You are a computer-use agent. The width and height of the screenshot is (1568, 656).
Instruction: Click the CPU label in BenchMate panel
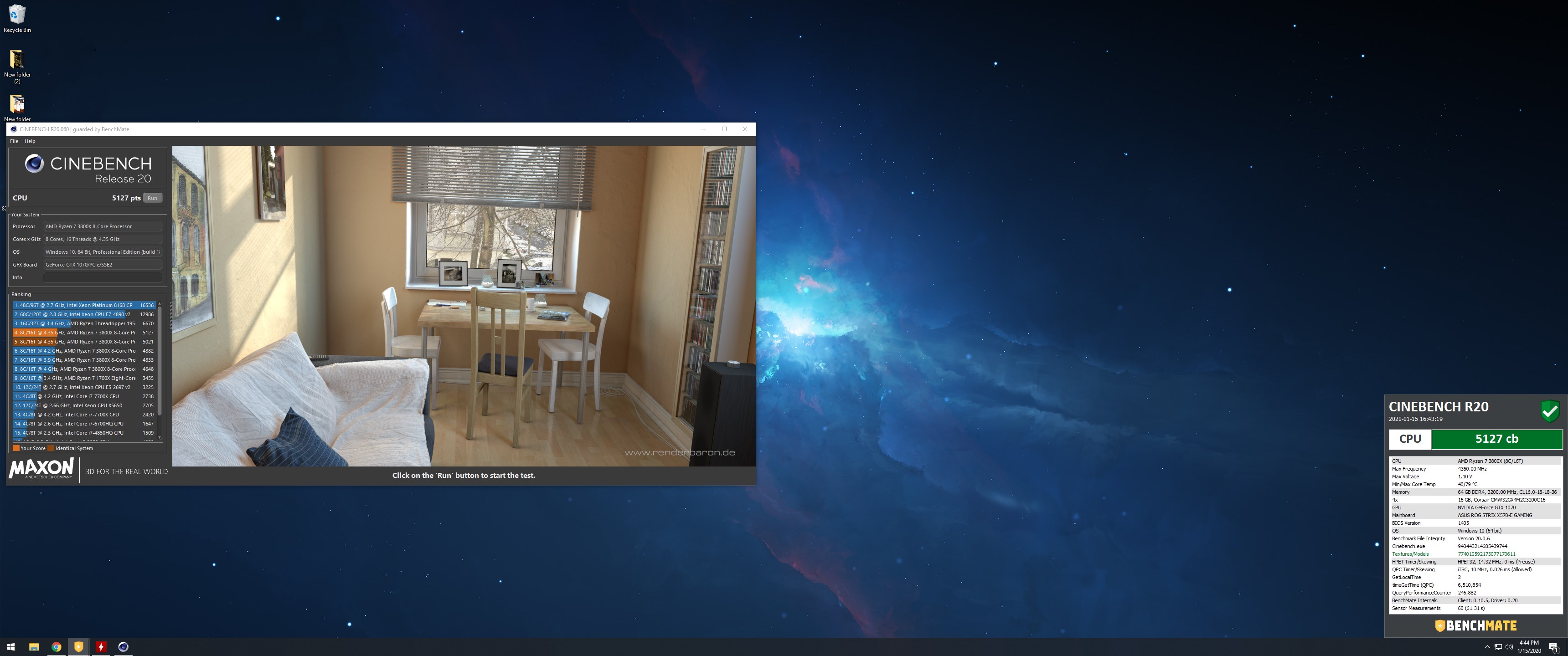(1410, 439)
